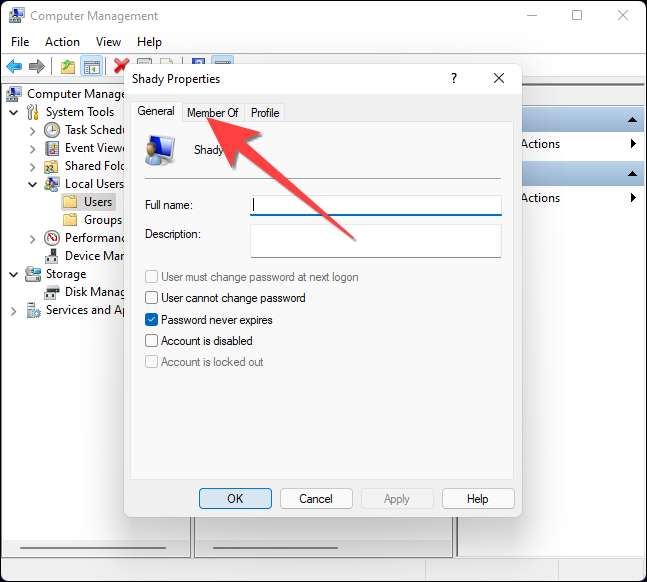Viewport: 647px width, 582px height.
Task: Uncheck Password never expires checkbox
Action: click(151, 319)
